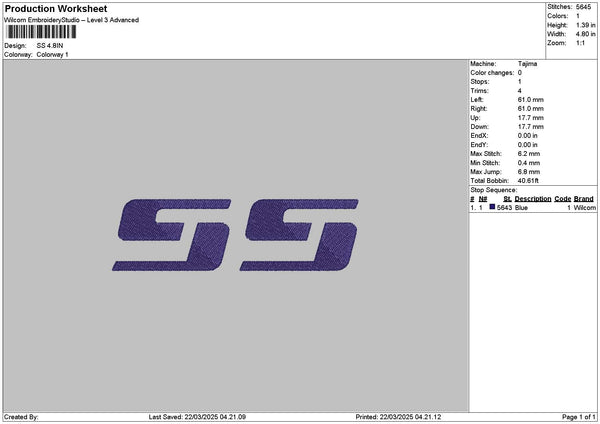Click the N# column header

pyautogui.click(x=483, y=199)
